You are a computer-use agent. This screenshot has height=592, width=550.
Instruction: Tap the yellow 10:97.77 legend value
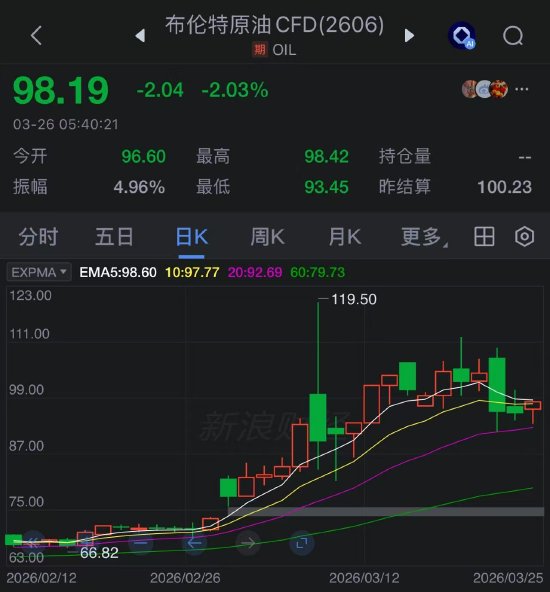coord(192,272)
